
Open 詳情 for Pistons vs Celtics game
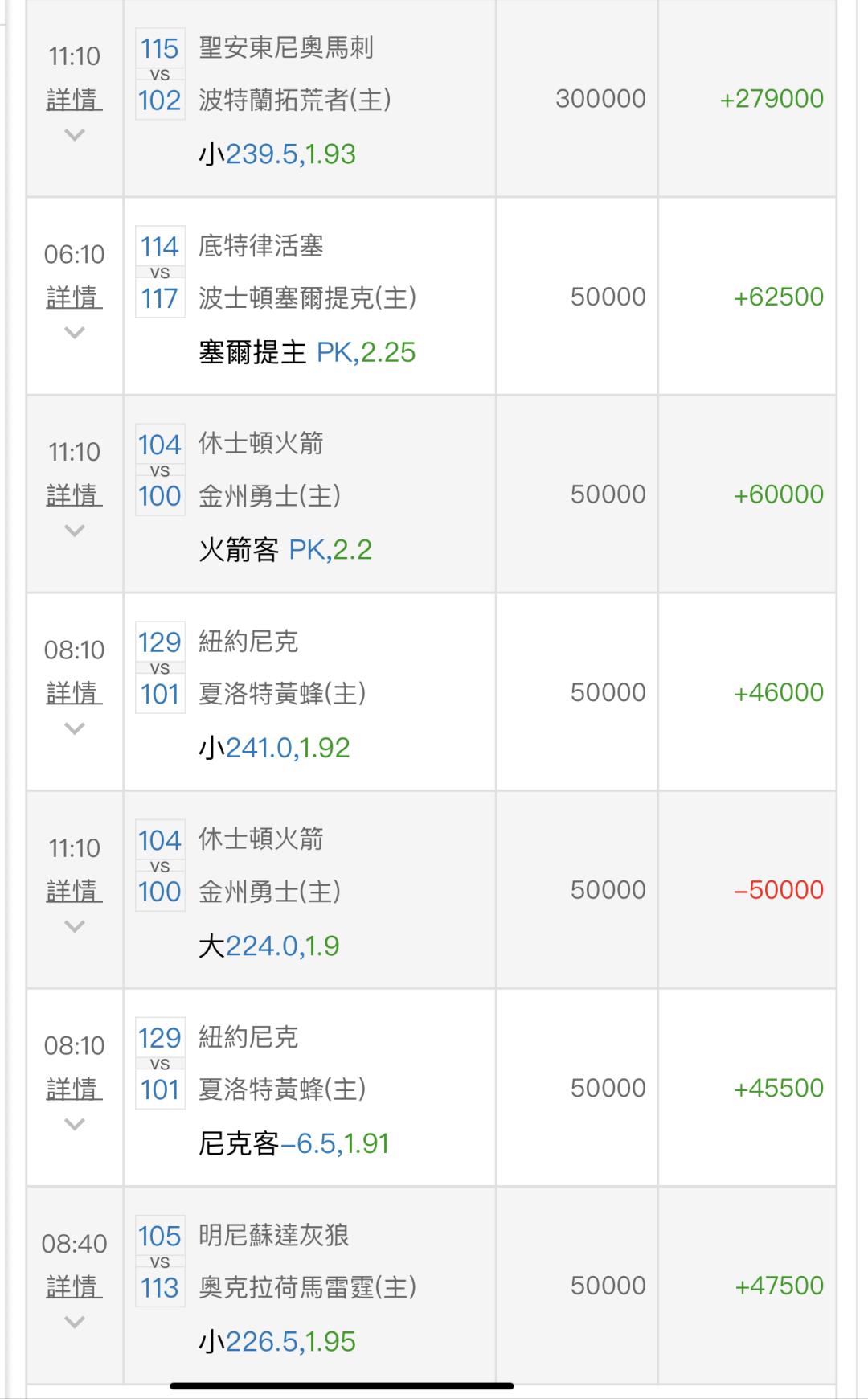[74, 297]
